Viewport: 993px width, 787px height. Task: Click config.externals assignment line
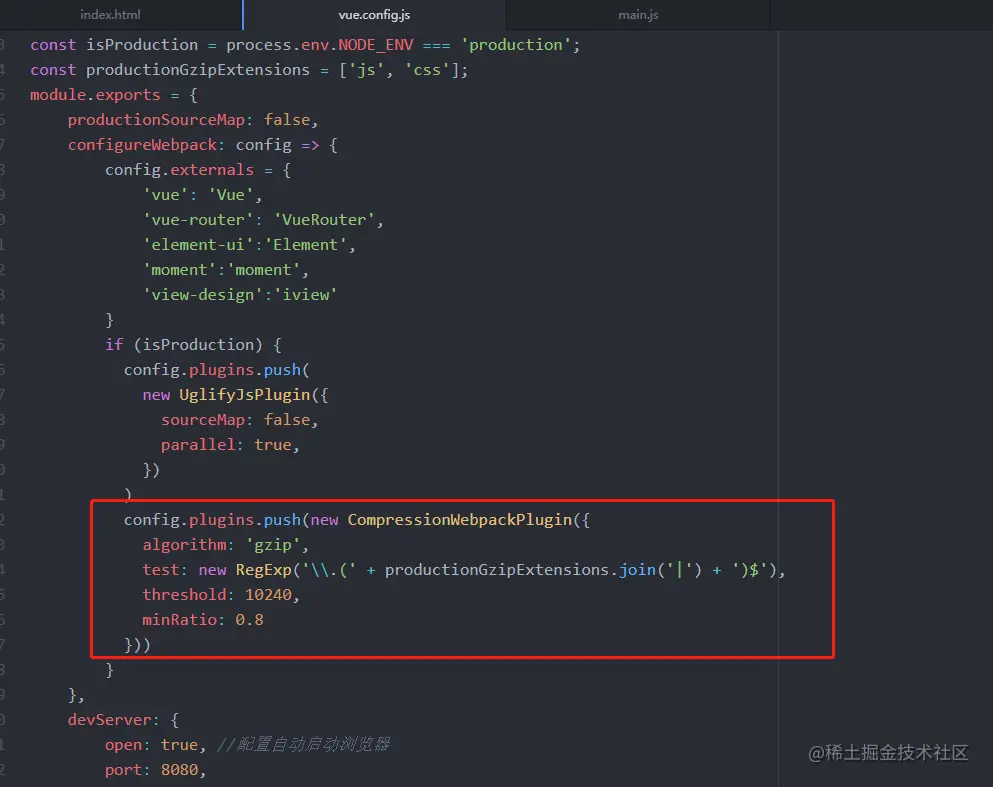(x=198, y=170)
